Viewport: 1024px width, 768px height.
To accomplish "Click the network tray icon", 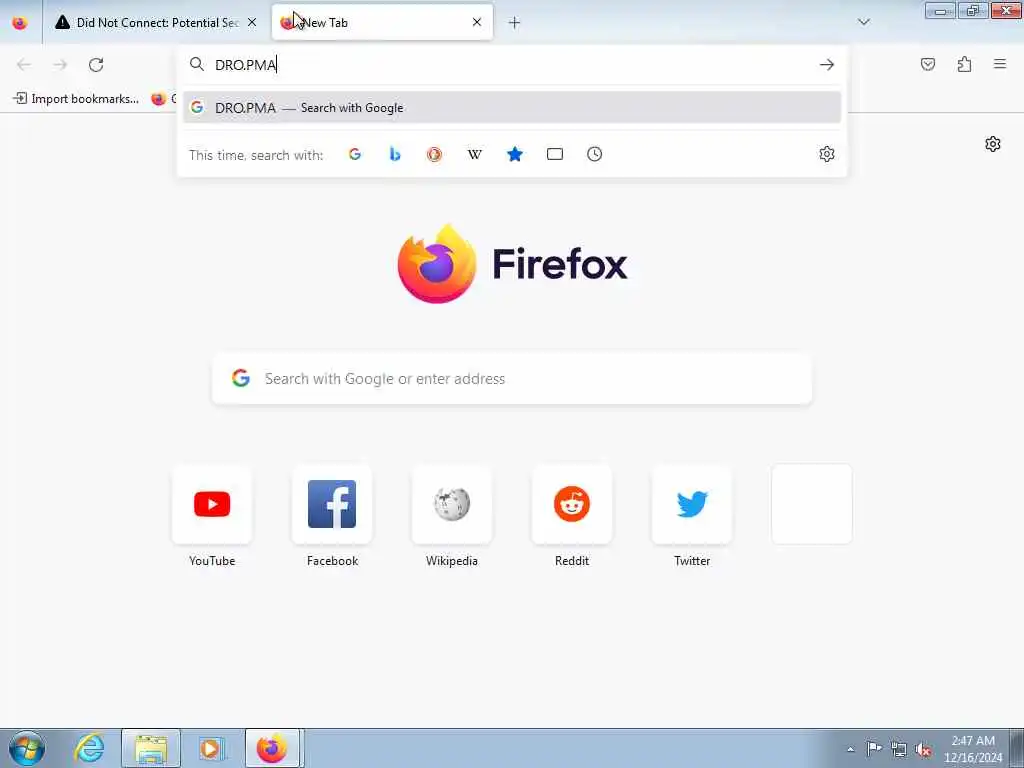I will click(x=899, y=750).
